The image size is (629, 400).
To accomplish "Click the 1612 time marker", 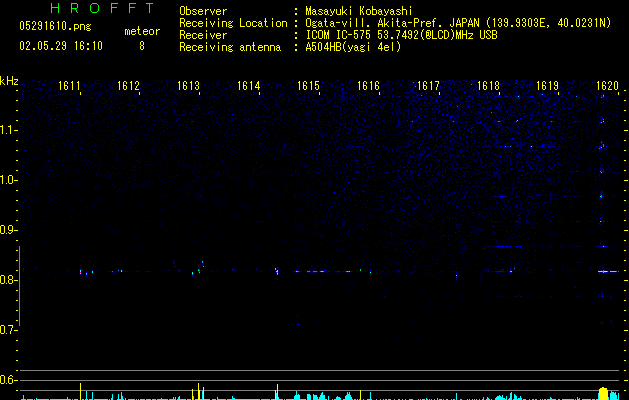I will coord(128,86).
